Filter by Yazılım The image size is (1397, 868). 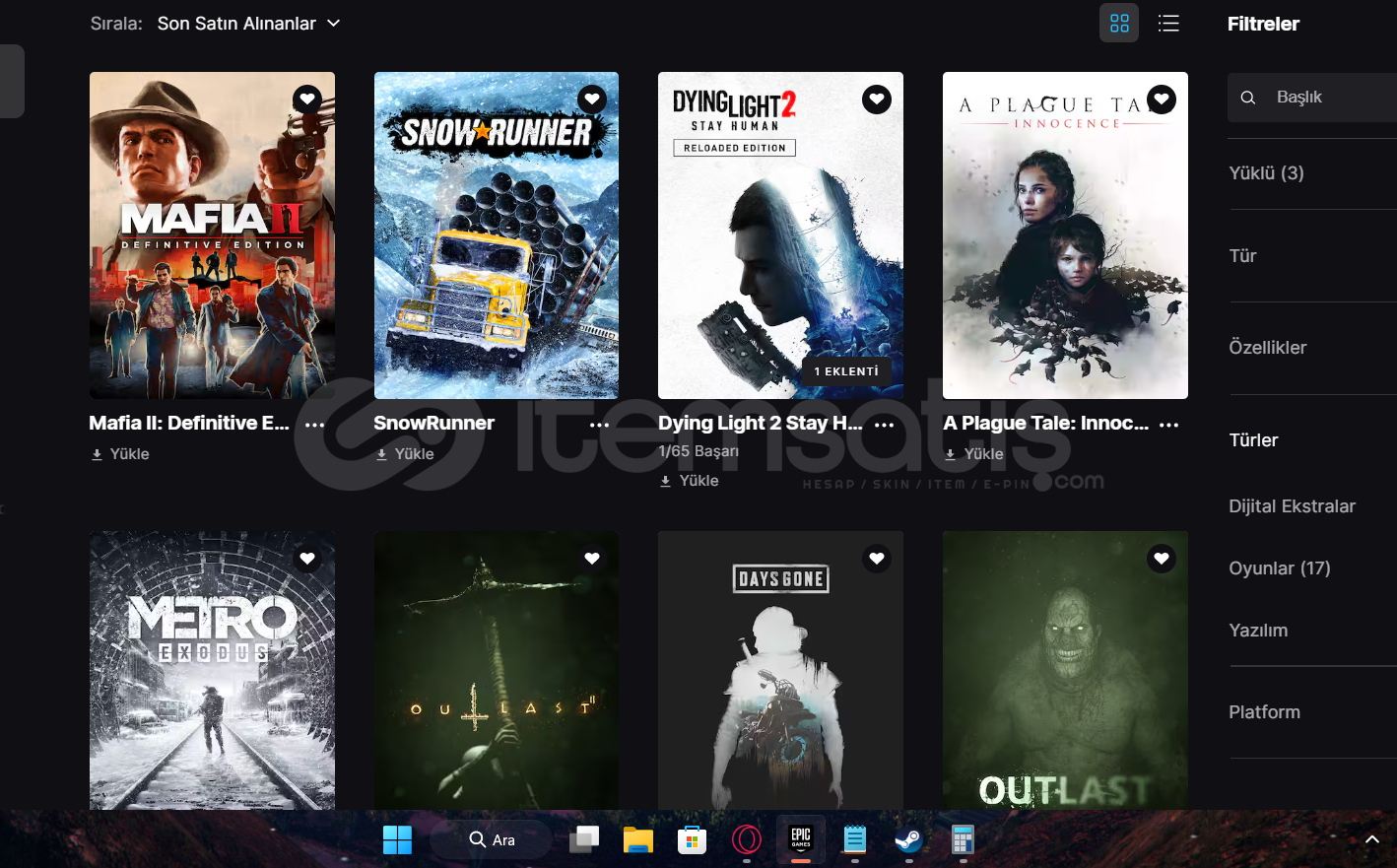(1258, 631)
